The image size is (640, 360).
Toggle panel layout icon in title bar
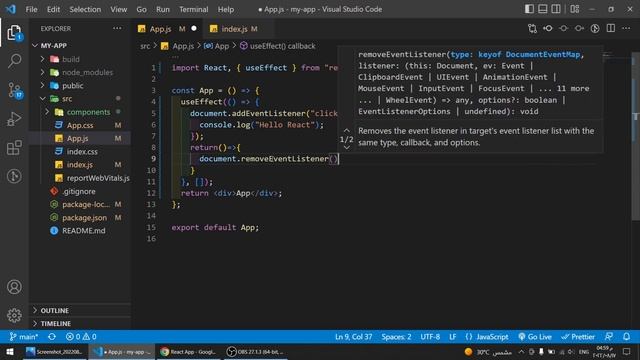point(542,9)
